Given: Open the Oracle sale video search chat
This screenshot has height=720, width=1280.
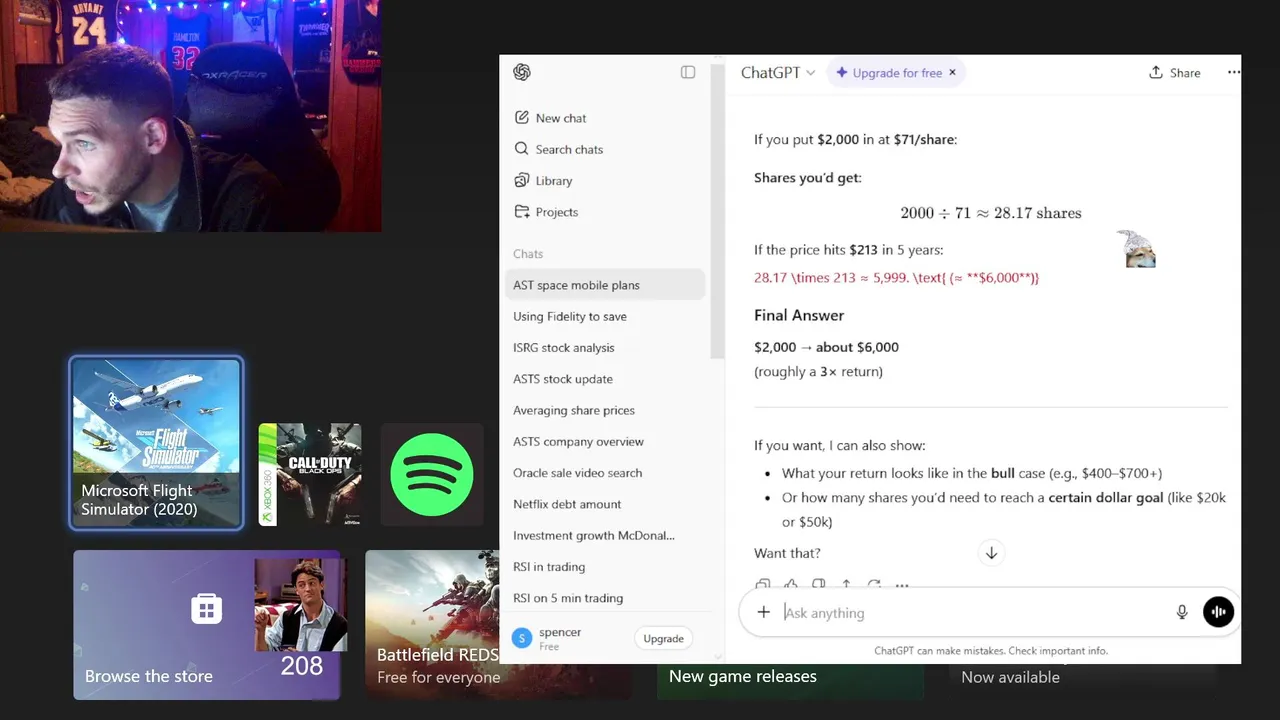Looking at the screenshot, I should point(606,473).
